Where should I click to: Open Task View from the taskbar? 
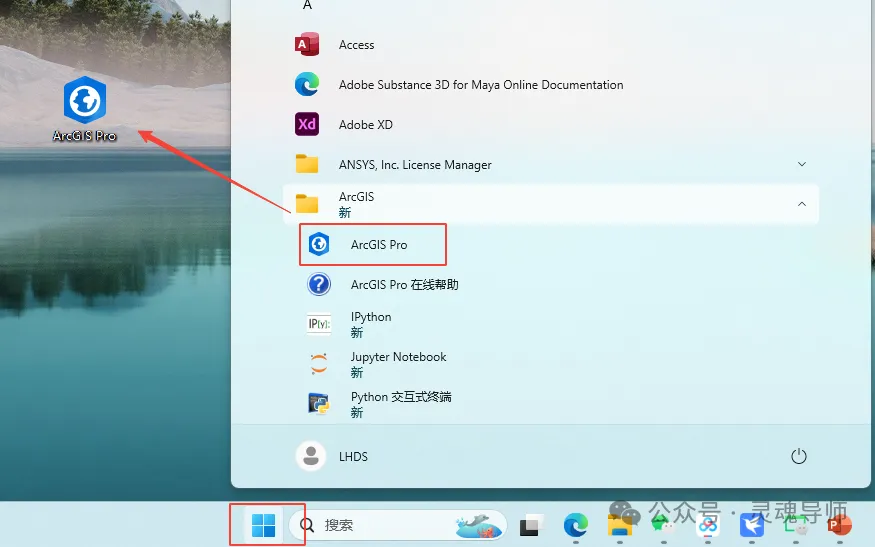(x=532, y=525)
